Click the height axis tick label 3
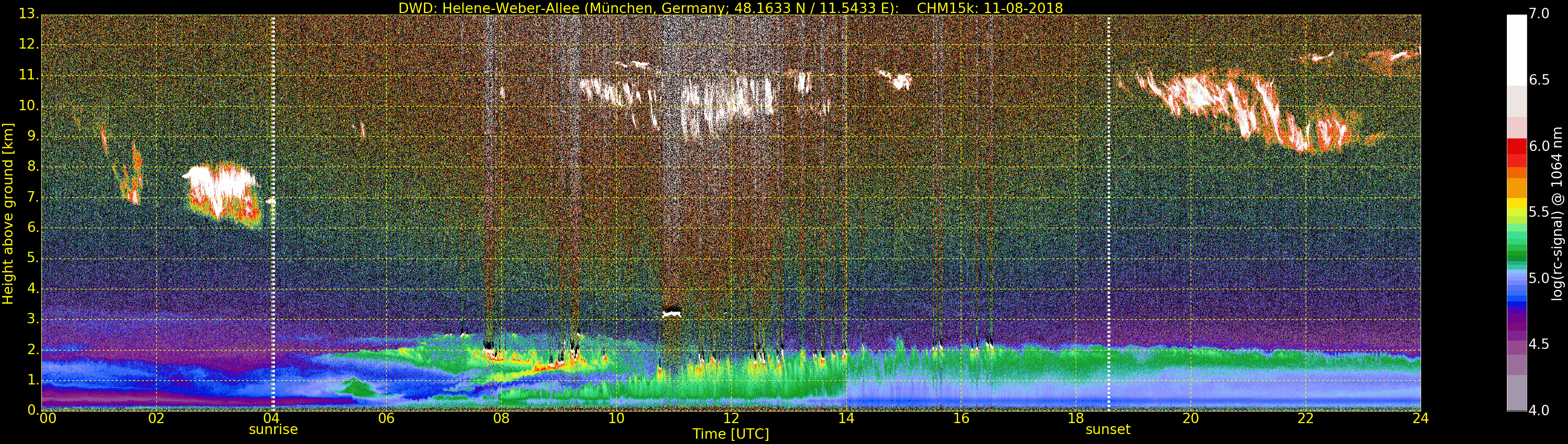The height and width of the screenshot is (444, 1568). (32, 319)
